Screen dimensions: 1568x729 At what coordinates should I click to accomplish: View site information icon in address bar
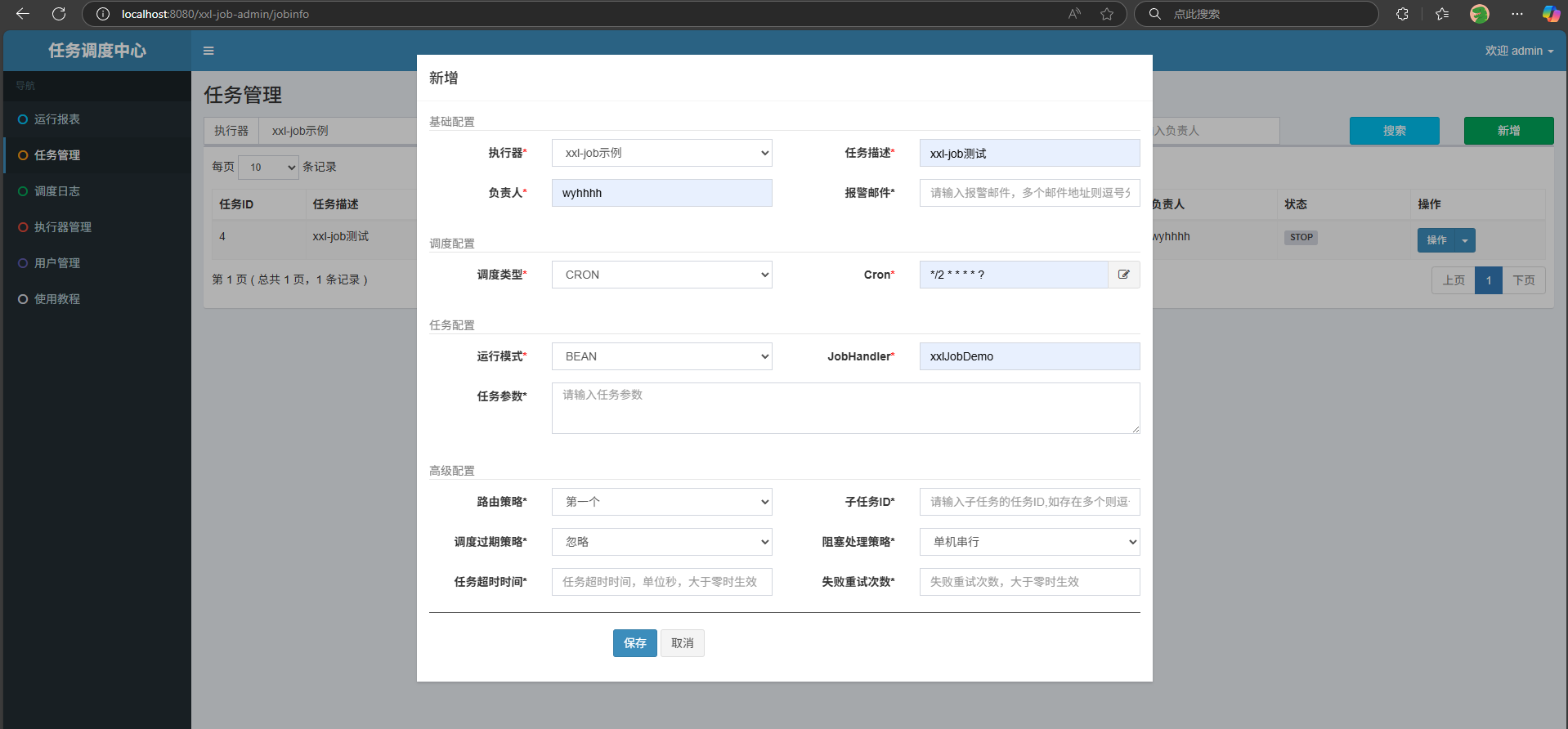[x=103, y=14]
